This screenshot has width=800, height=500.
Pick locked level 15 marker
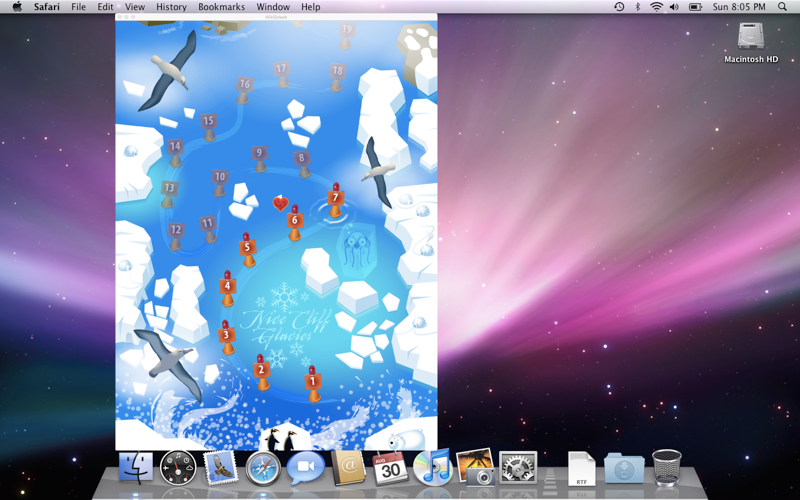pyautogui.click(x=209, y=128)
